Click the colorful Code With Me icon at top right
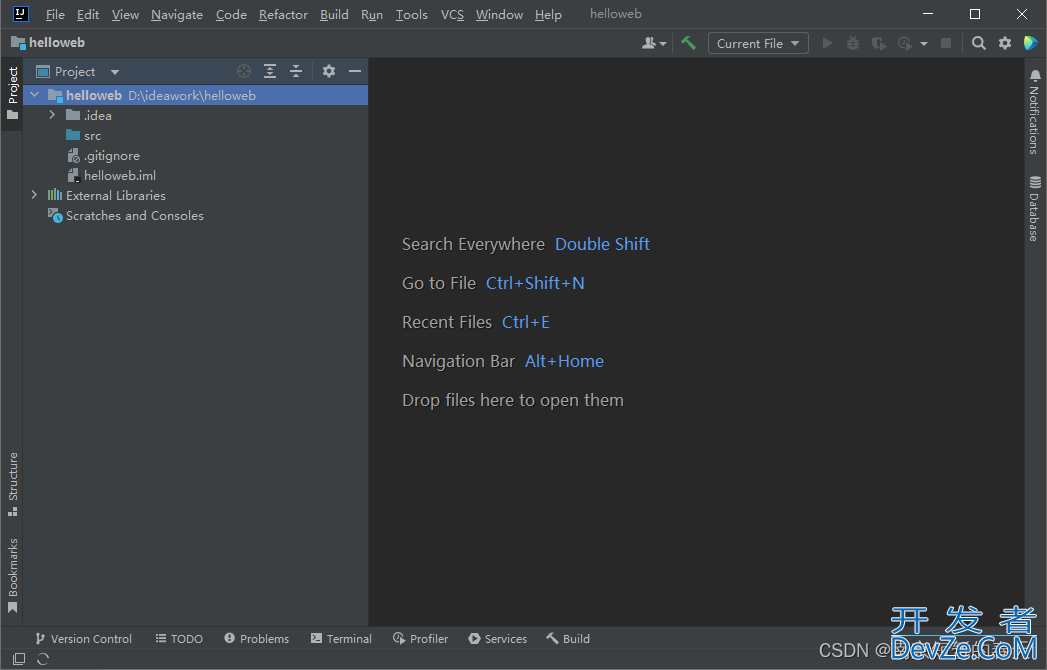 1030,43
